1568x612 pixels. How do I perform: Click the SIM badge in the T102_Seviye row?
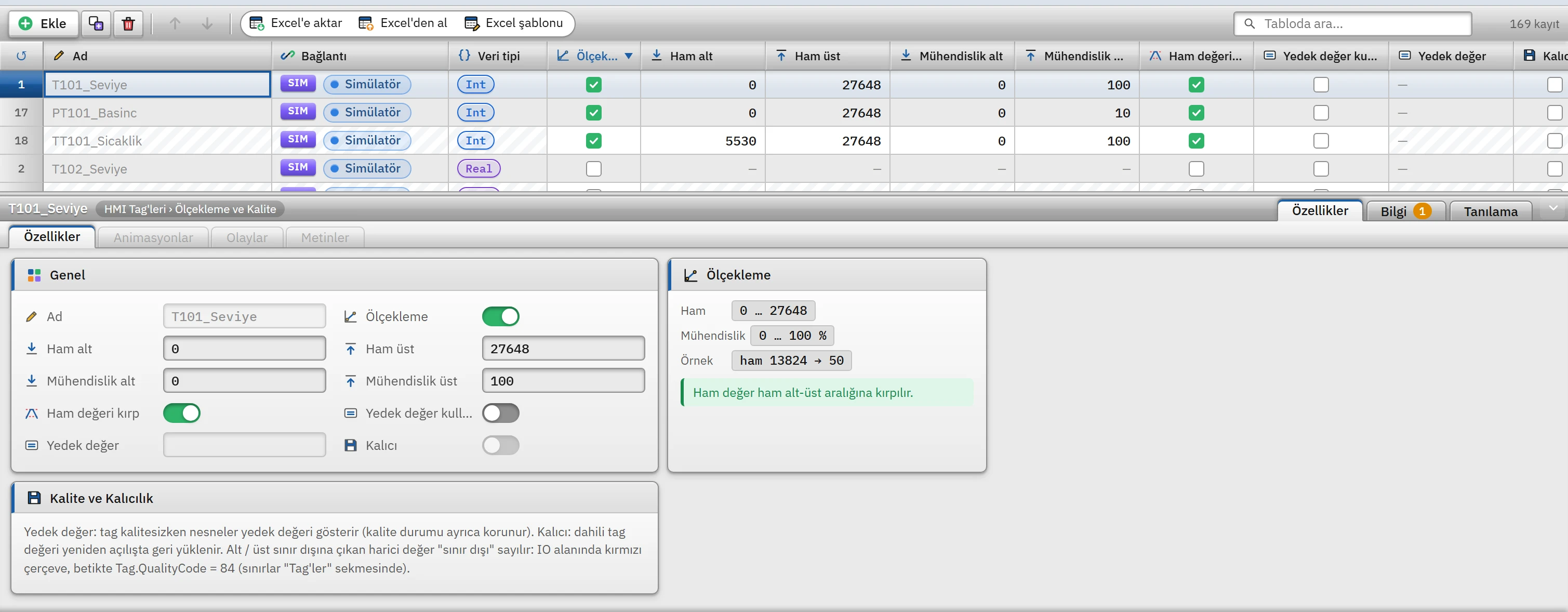[298, 167]
